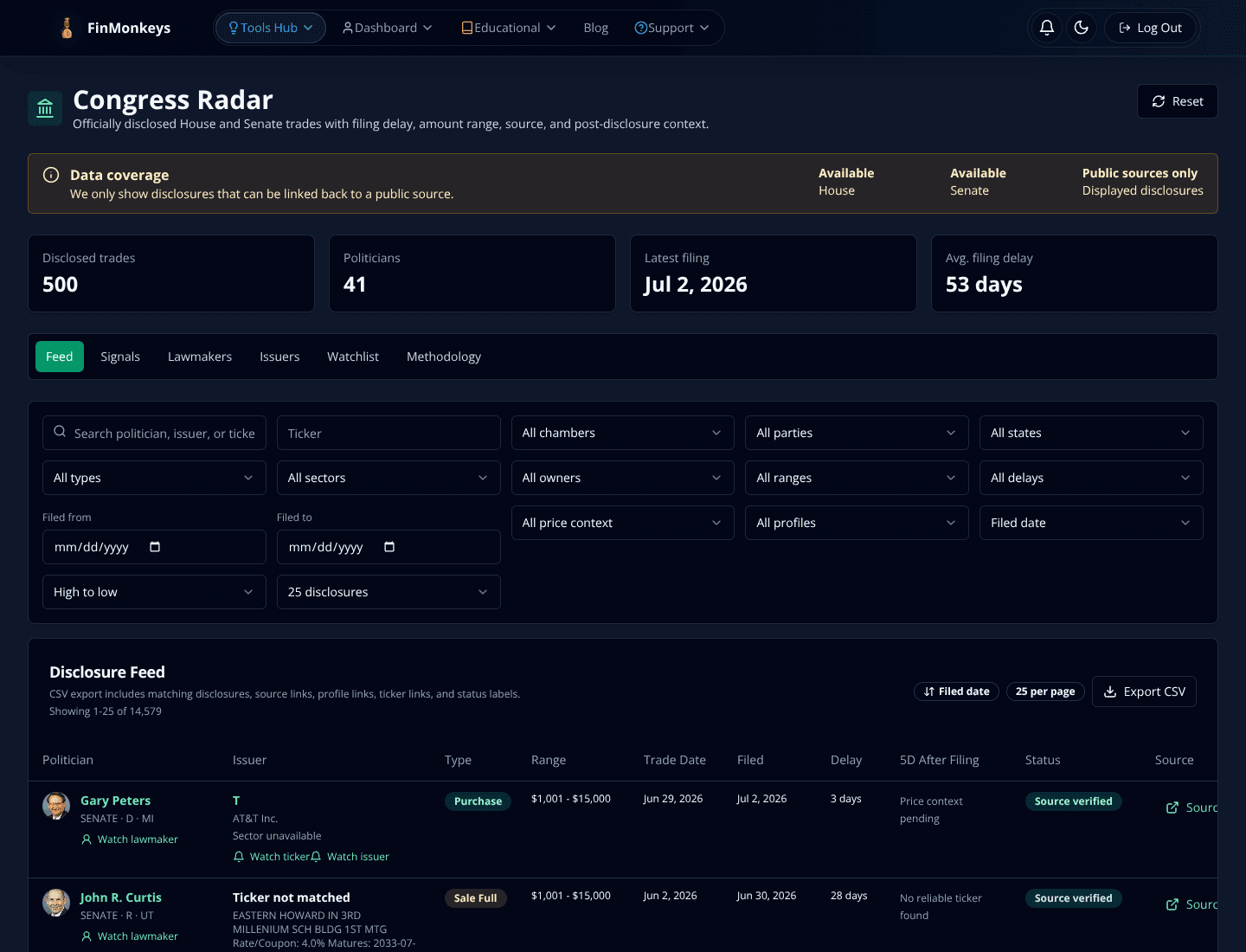Click Gary Peters' Watch lawmaker person icon
Viewport: 1246px width, 952px height.
(x=87, y=839)
